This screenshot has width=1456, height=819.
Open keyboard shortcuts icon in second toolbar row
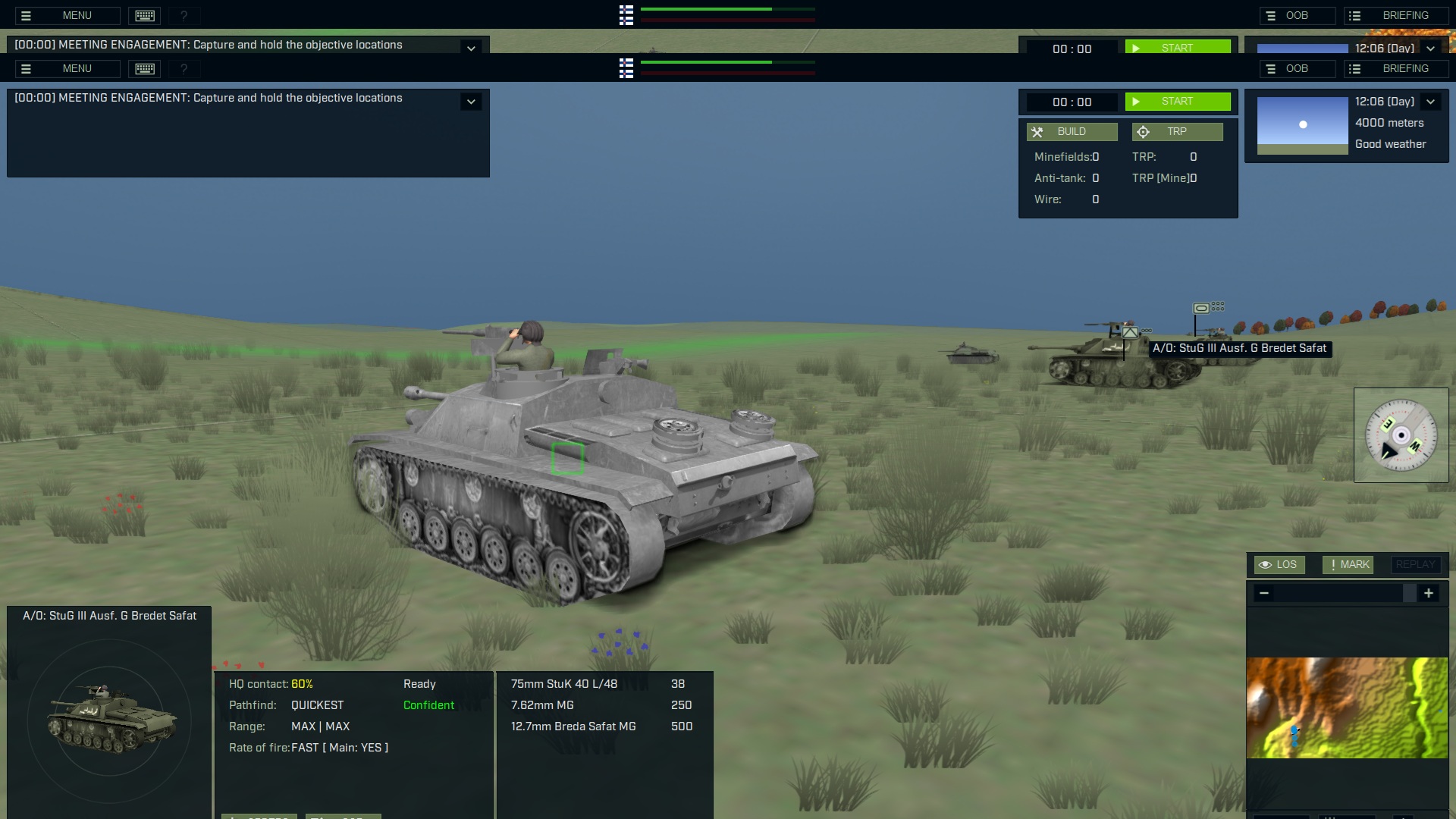coord(145,68)
